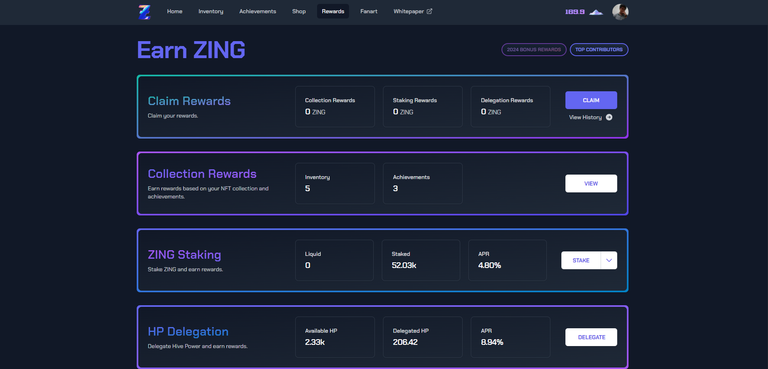Open the Shop tab
768x369 pixels.
tap(299, 11)
